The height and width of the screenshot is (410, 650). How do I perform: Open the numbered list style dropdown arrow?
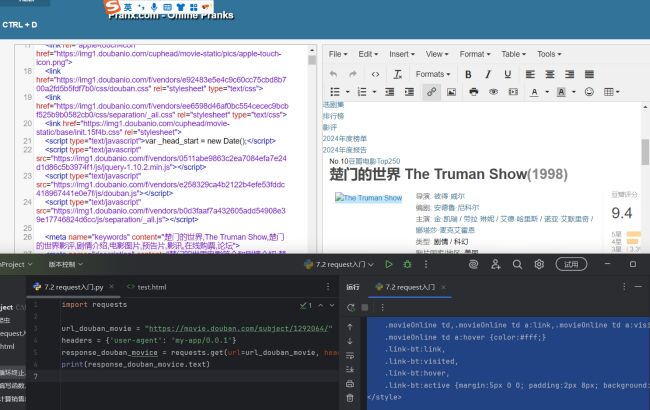coord(374,92)
